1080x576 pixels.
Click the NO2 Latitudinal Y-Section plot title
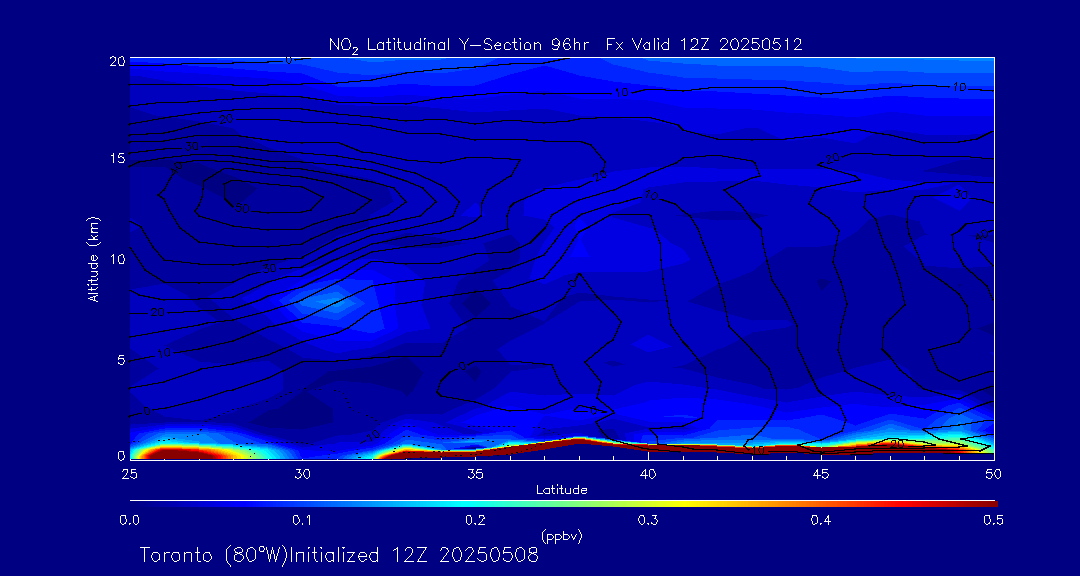(x=565, y=45)
